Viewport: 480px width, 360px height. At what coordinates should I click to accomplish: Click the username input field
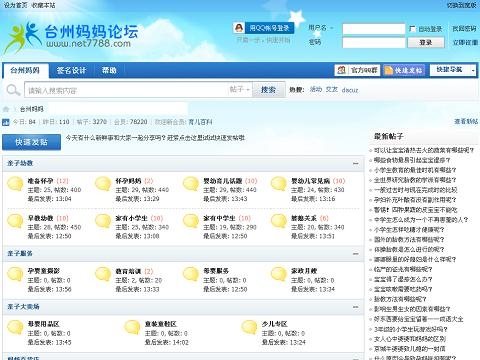point(374,29)
